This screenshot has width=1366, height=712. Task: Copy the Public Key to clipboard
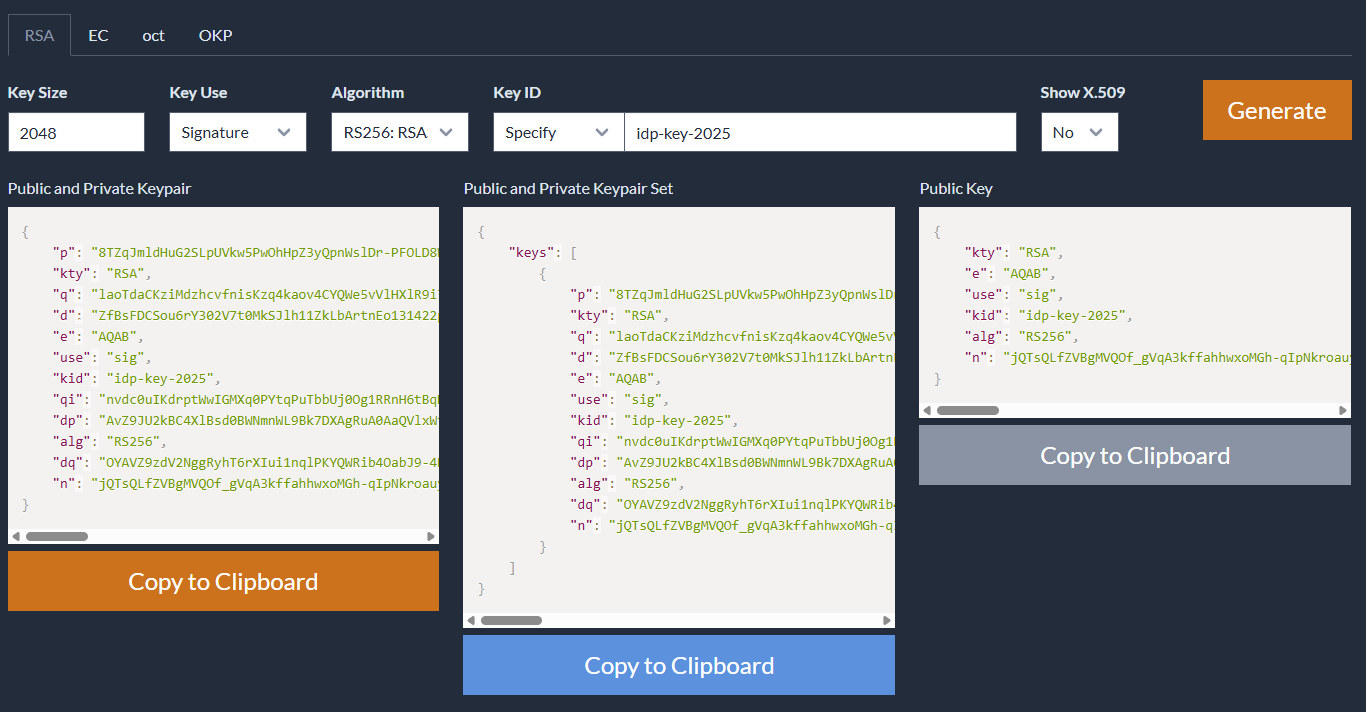(1135, 455)
